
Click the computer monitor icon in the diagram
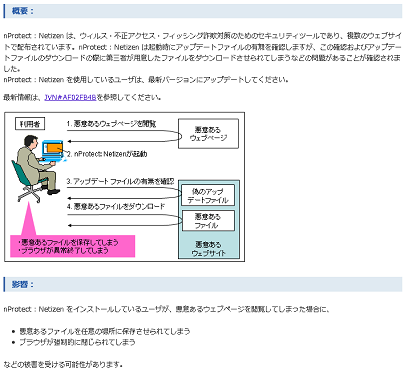[53, 150]
